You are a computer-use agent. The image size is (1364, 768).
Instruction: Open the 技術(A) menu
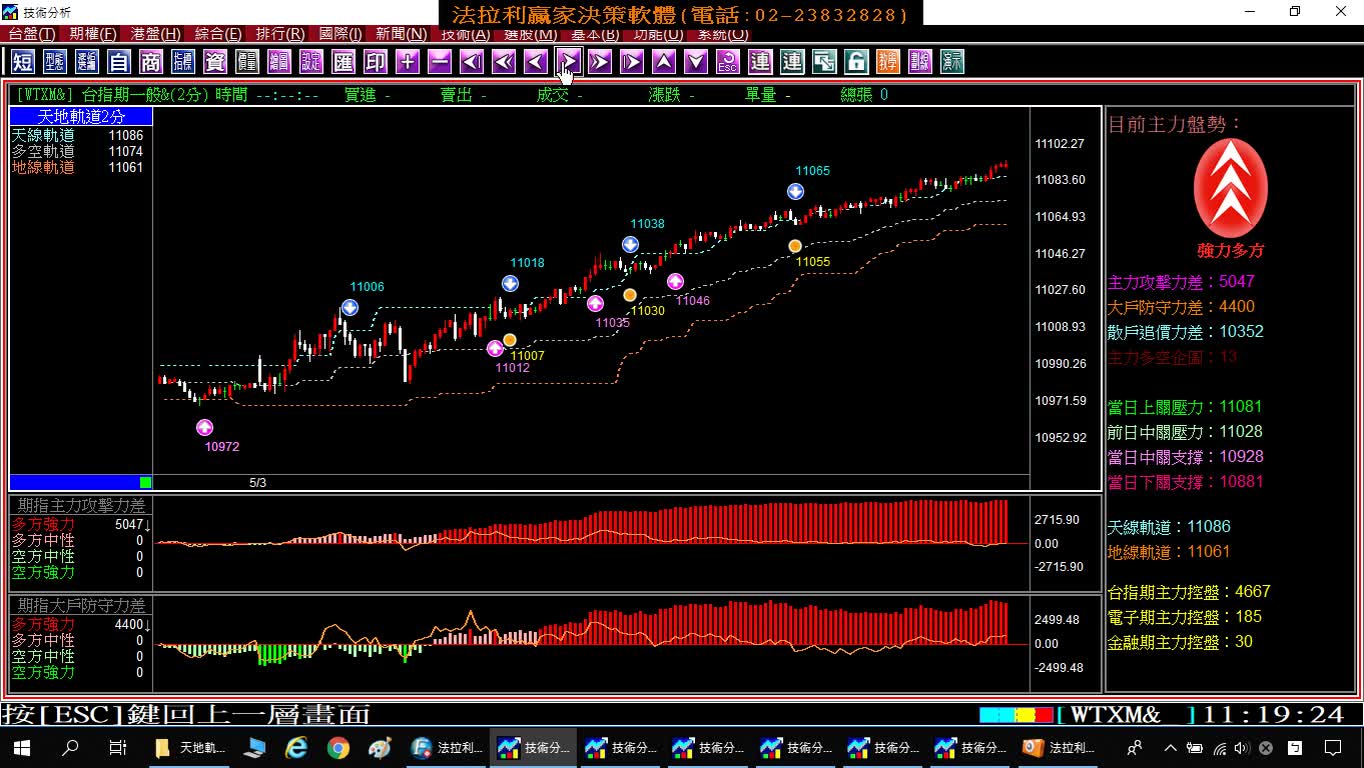tap(466, 34)
